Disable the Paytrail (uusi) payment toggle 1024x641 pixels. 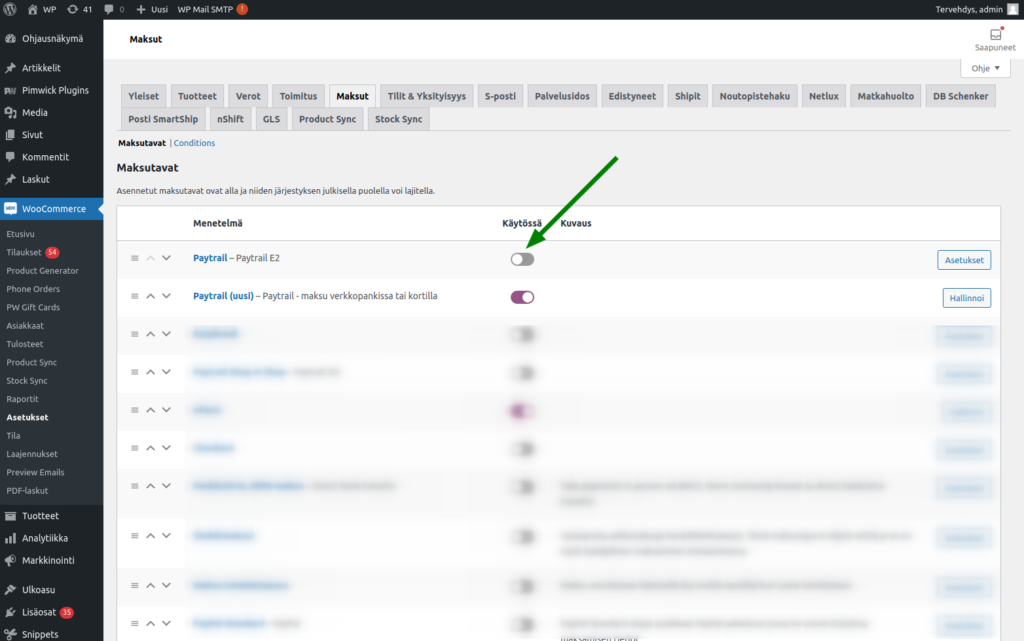tap(522, 297)
